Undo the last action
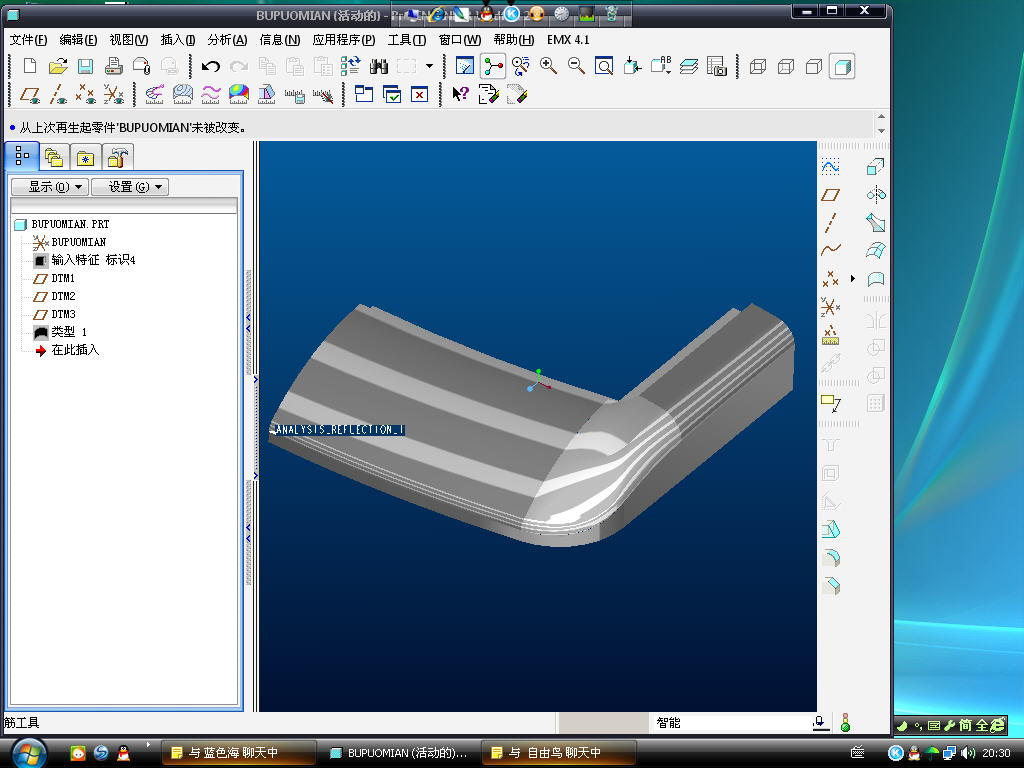The image size is (1024, 768). click(x=210, y=66)
